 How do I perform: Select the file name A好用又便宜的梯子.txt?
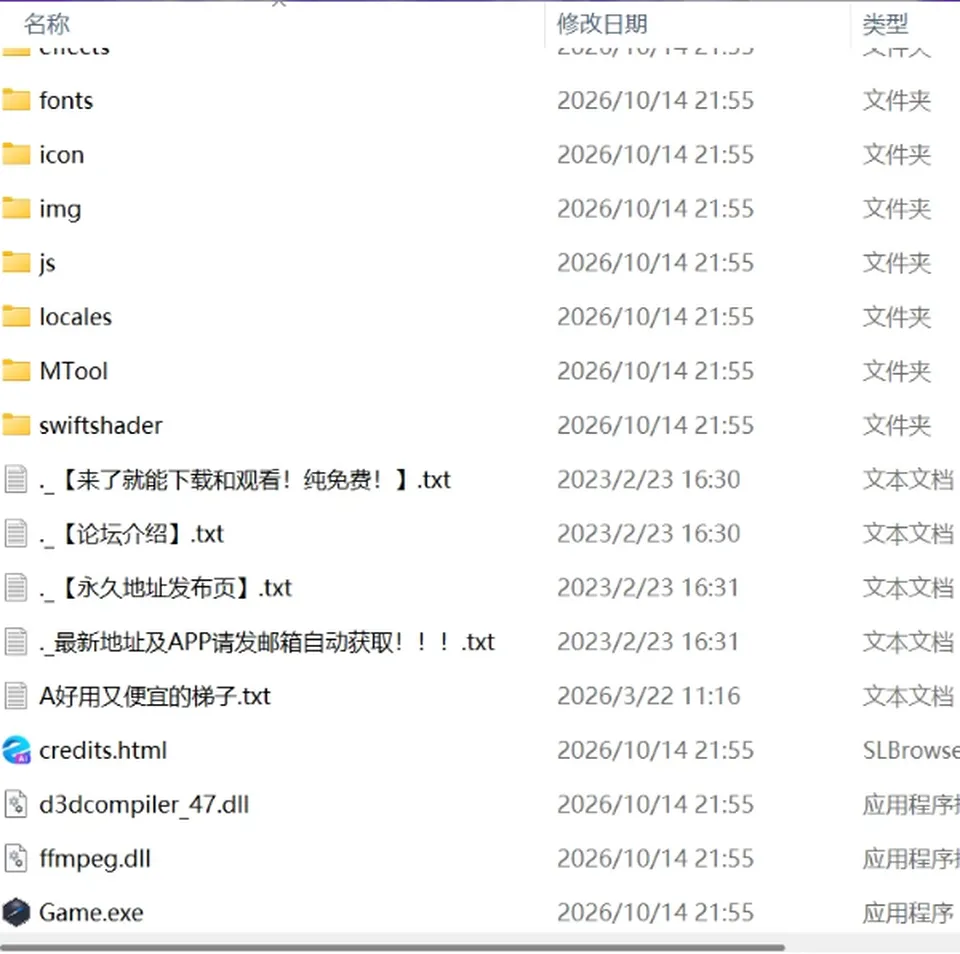(155, 696)
